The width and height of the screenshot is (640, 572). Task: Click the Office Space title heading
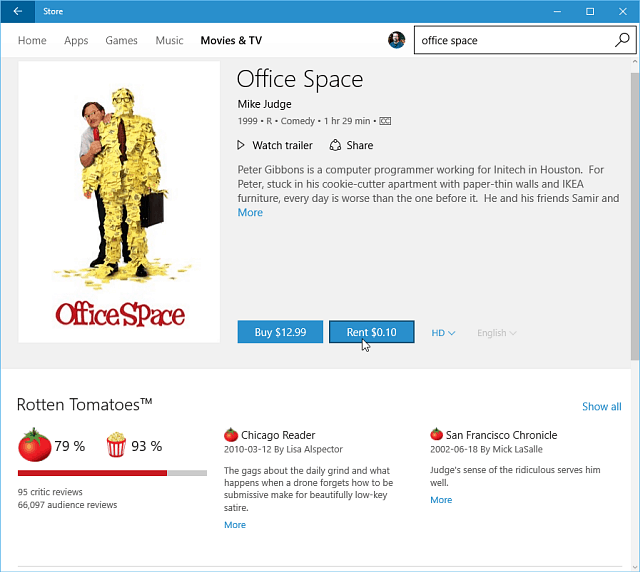tap(300, 79)
